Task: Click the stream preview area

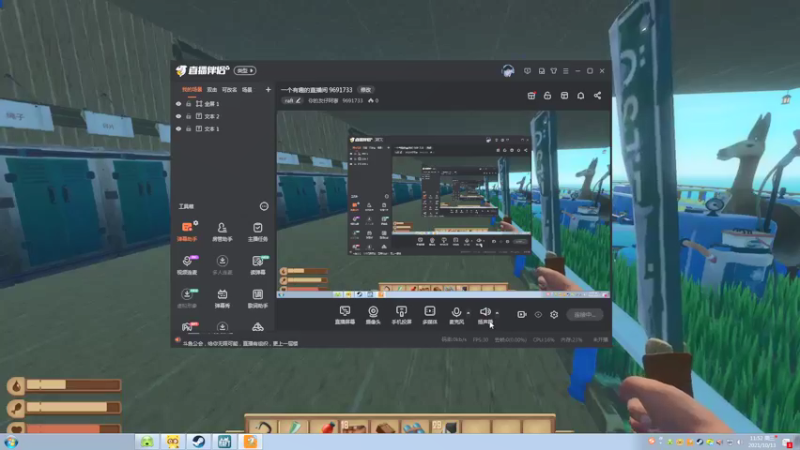Action: (443, 204)
